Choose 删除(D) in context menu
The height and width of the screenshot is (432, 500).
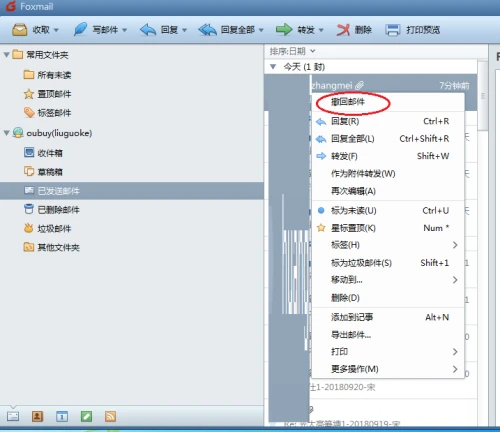[x=388, y=297]
